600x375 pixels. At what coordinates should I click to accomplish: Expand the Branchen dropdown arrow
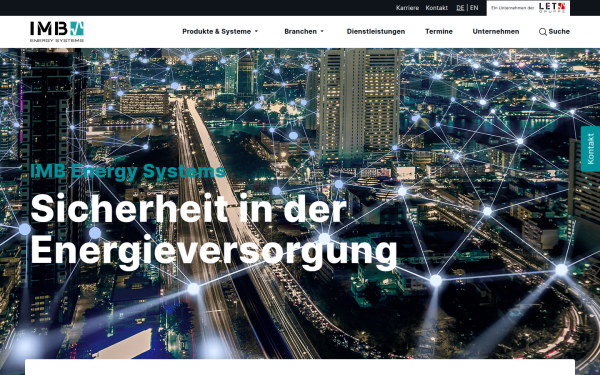coord(322,31)
